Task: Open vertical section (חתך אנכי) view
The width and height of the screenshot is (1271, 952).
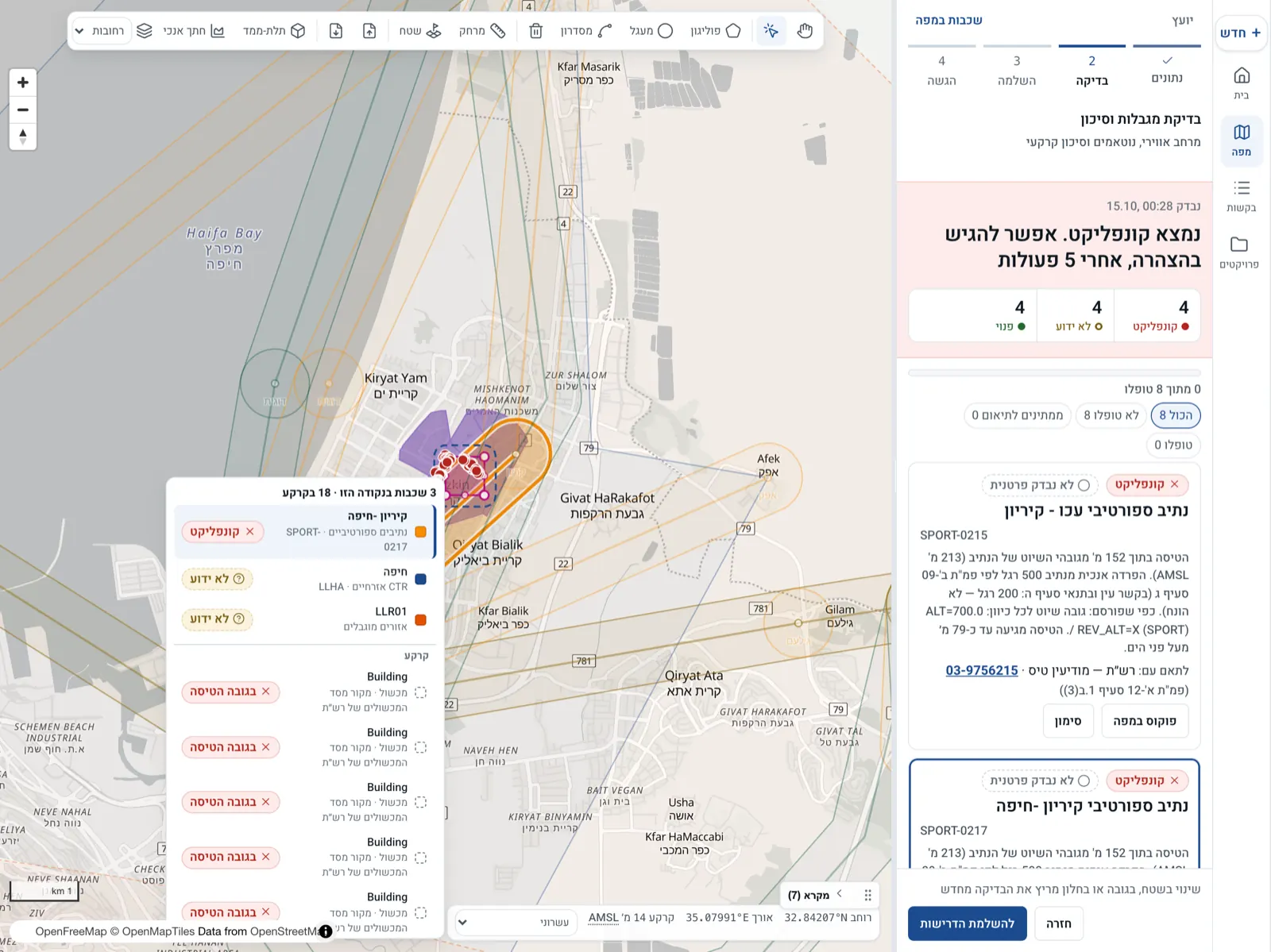Action: tap(194, 31)
